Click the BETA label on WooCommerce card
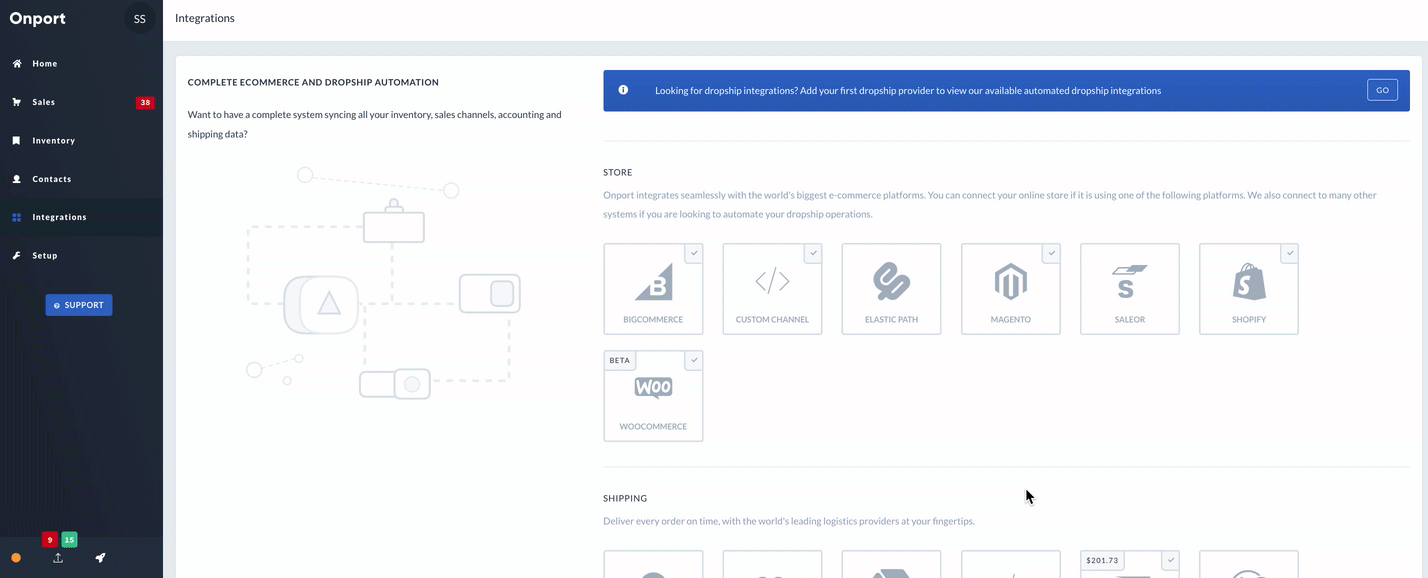 620,360
